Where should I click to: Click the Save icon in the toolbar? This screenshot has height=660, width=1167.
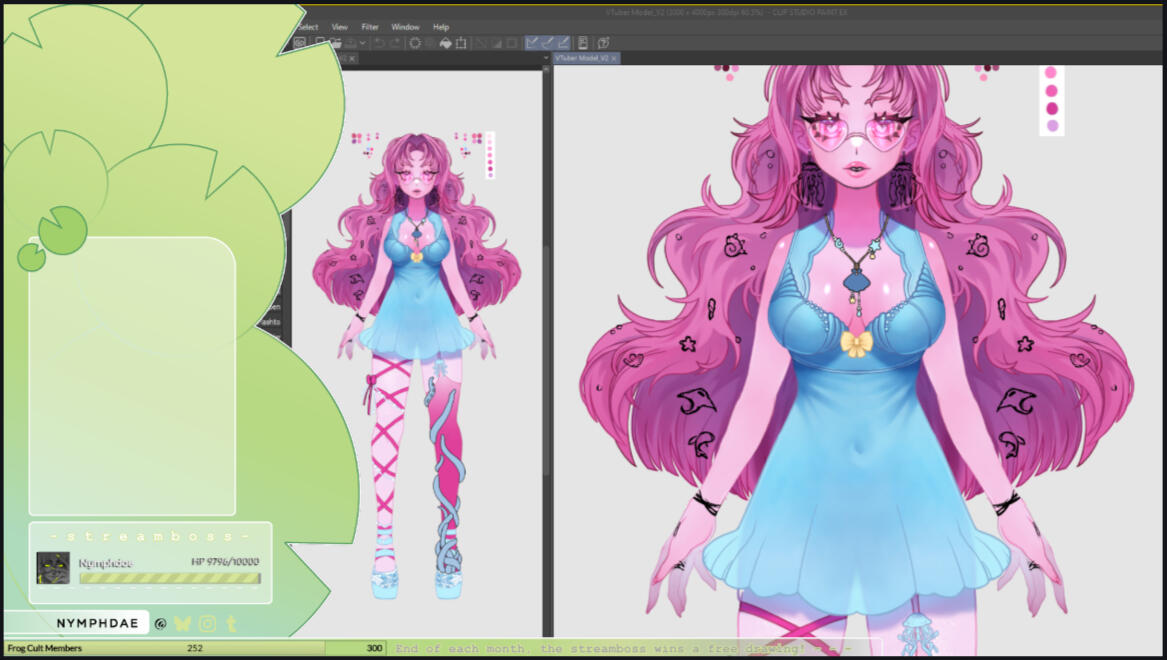(349, 43)
